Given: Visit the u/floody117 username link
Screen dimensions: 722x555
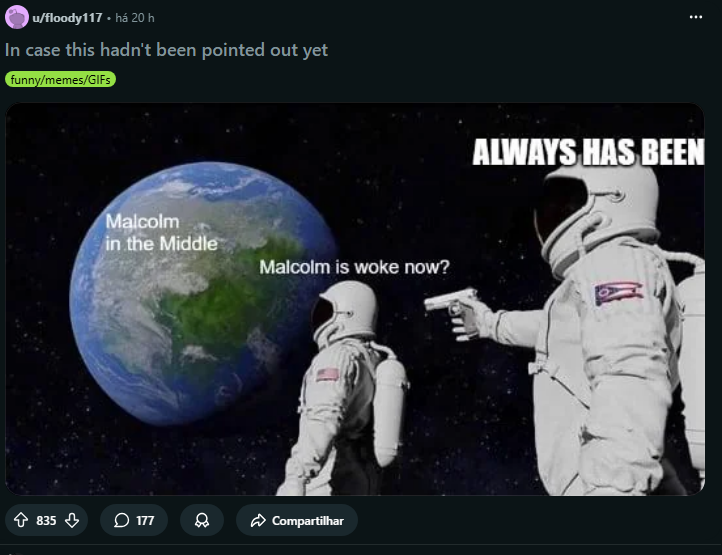Looking at the screenshot, I should pyautogui.click(x=67, y=18).
